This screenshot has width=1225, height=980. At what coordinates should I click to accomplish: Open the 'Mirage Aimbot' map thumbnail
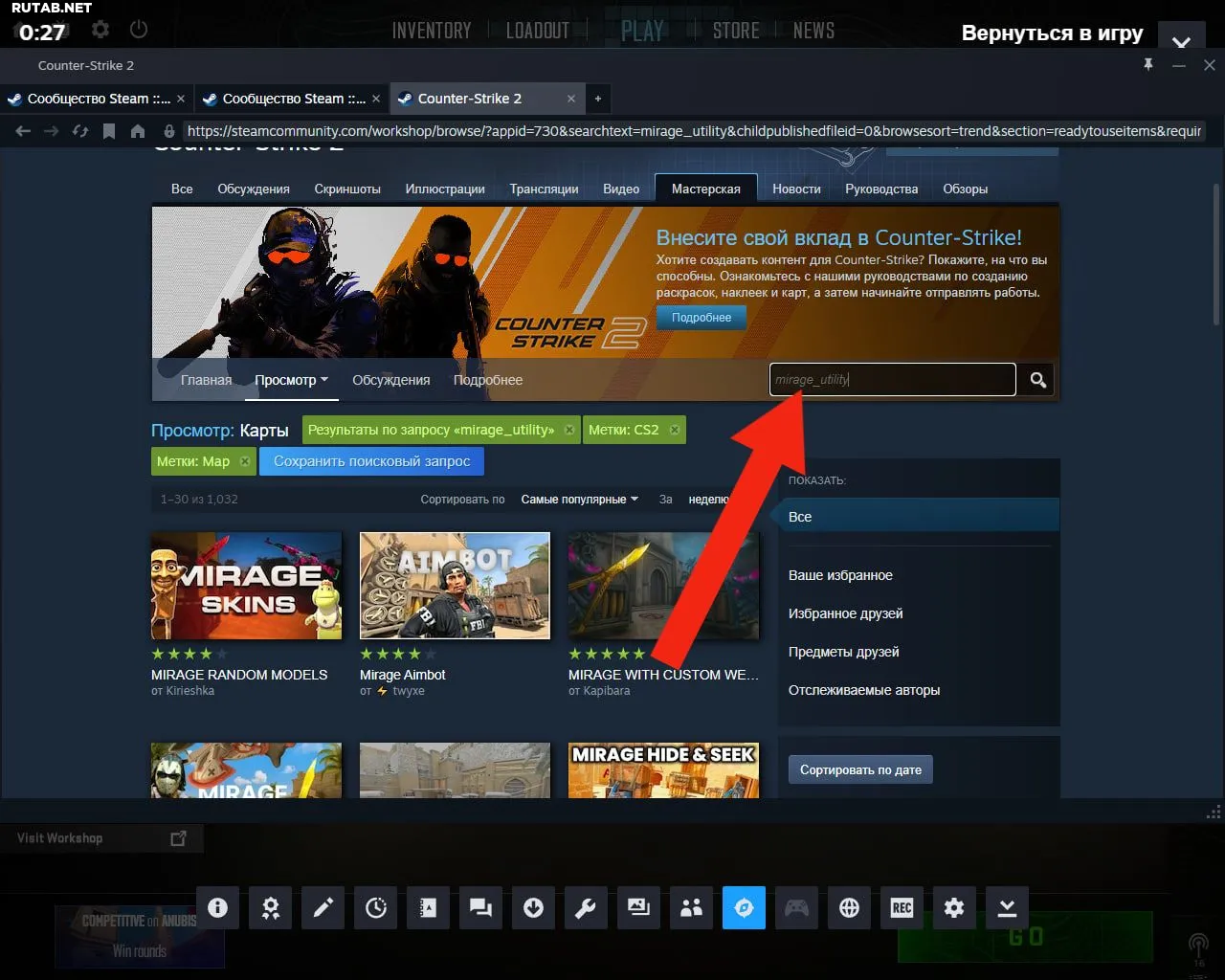coord(455,585)
